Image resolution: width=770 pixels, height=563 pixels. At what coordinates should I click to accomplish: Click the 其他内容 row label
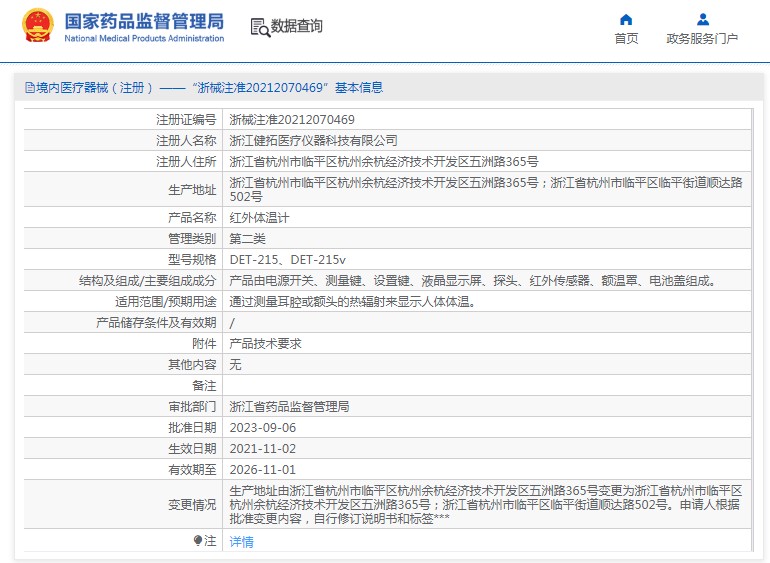click(192, 365)
